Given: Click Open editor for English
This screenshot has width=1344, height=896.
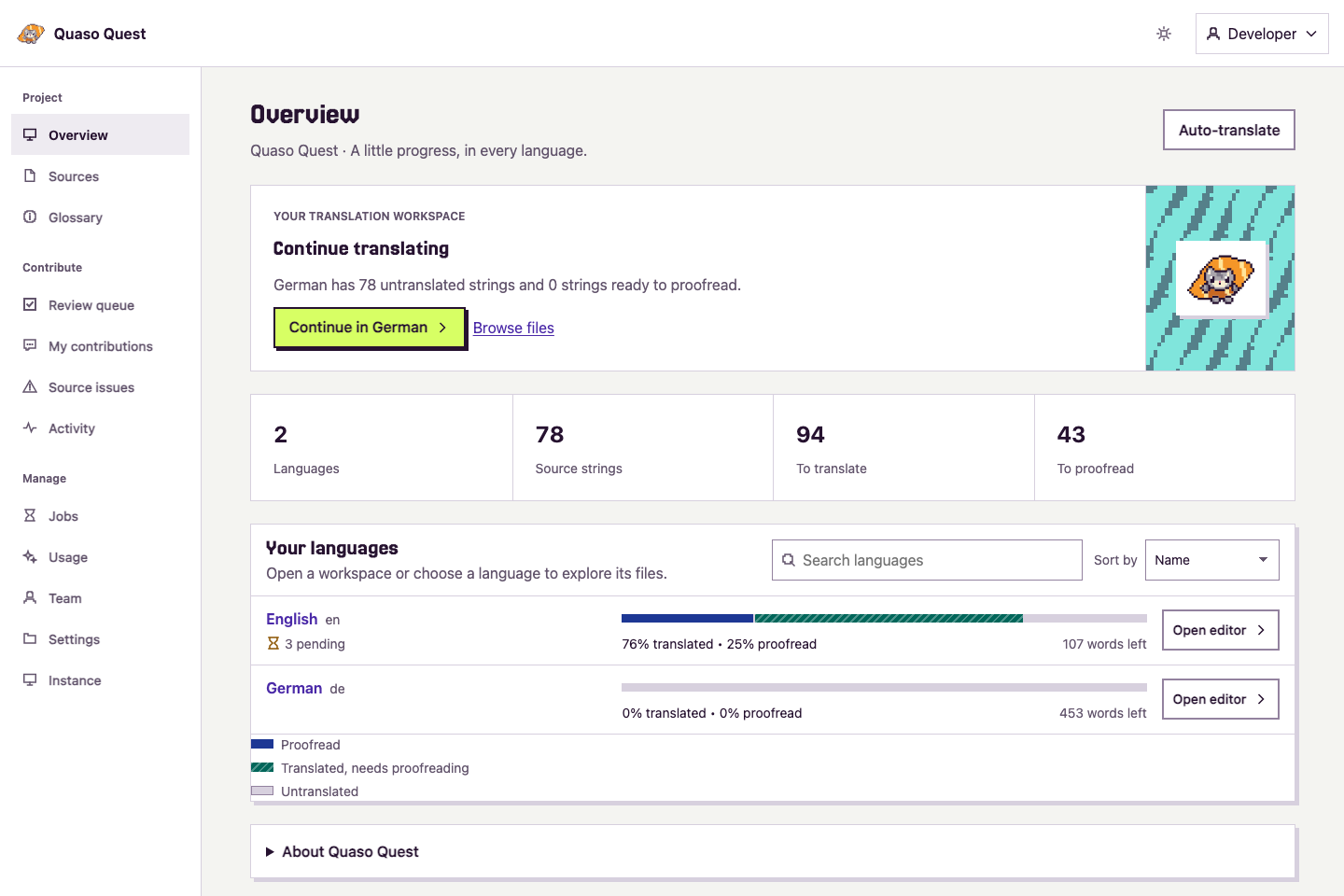Looking at the screenshot, I should [1220, 630].
